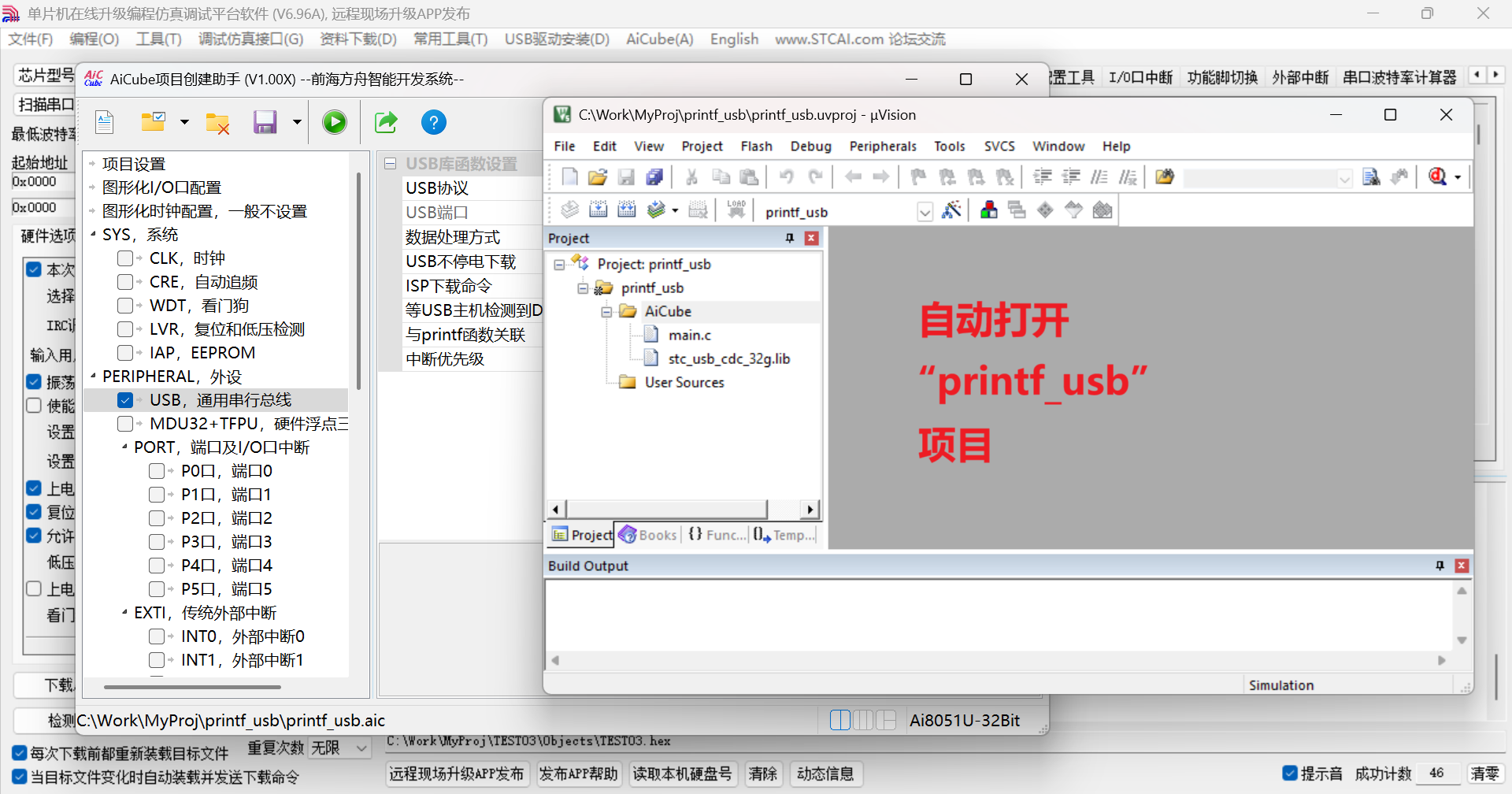Click the green play generate-code button
The image size is (1512, 794).
click(335, 122)
